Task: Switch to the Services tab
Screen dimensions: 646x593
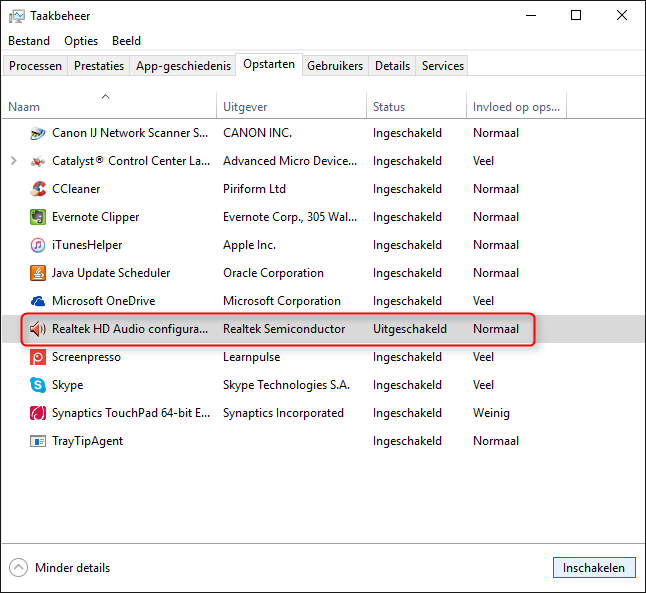Action: click(x=442, y=66)
